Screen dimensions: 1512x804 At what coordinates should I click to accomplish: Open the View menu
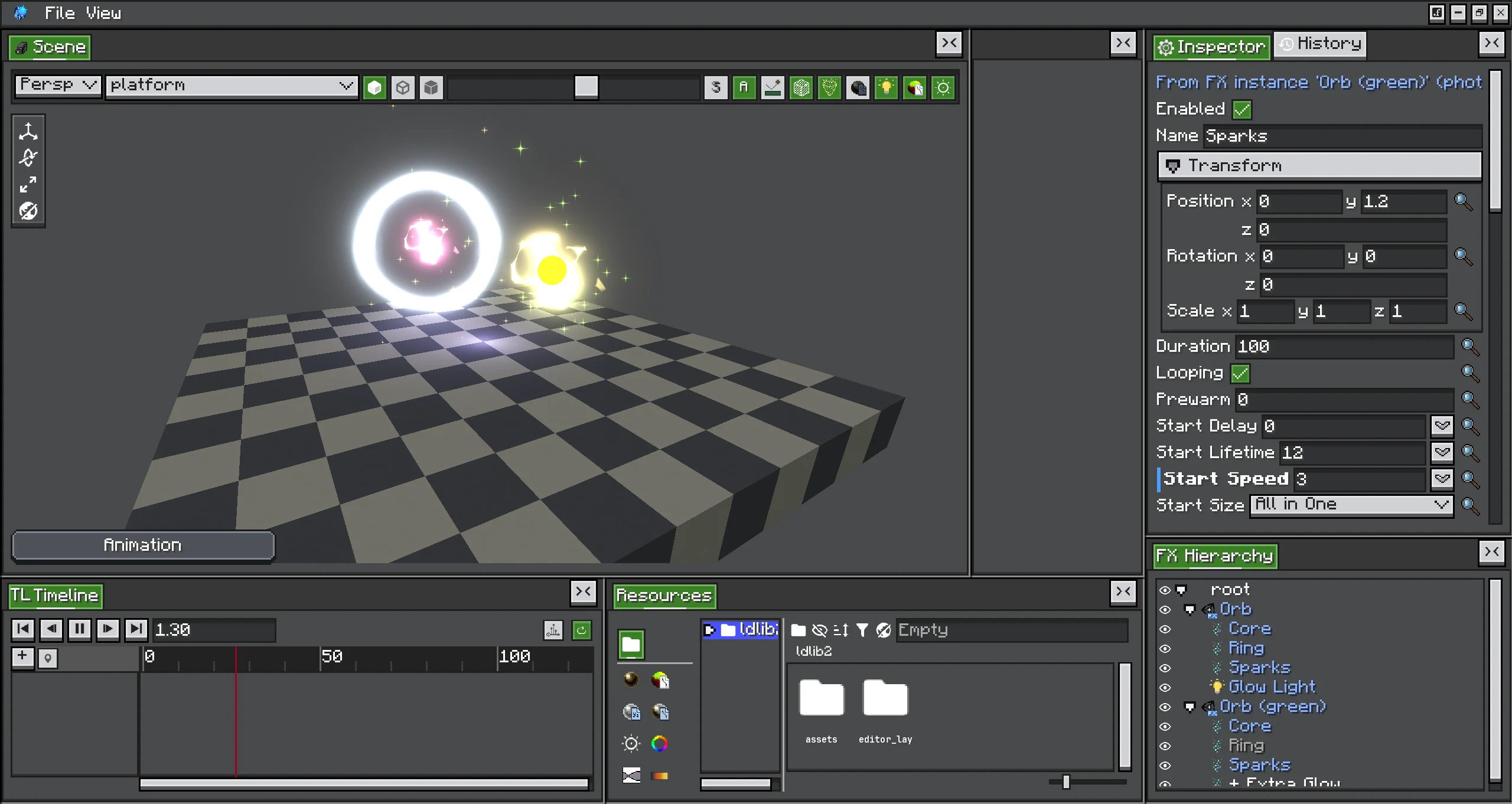(x=103, y=13)
